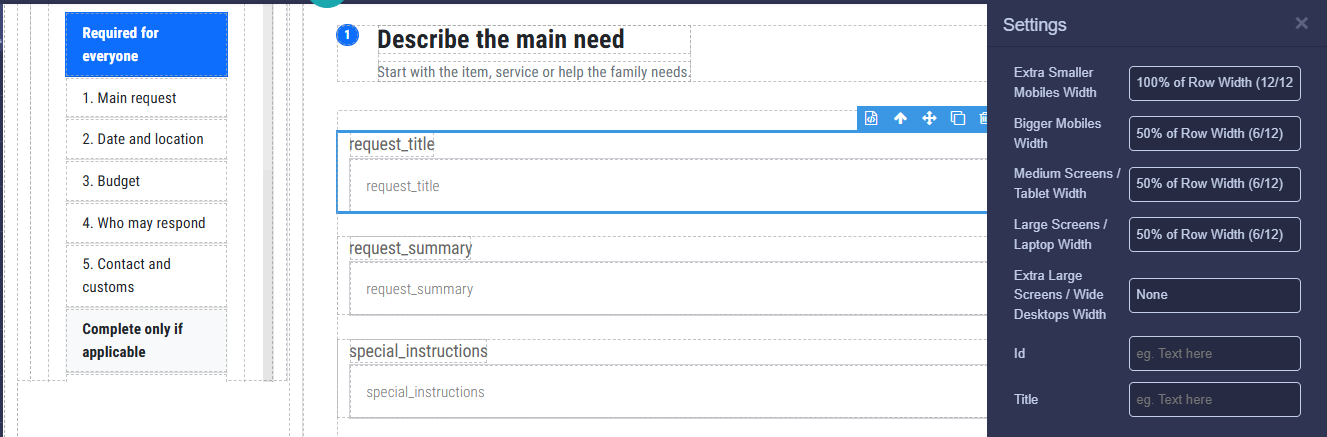Click the request_summary text field
Screen dimensions: 1327x437
click(x=668, y=289)
